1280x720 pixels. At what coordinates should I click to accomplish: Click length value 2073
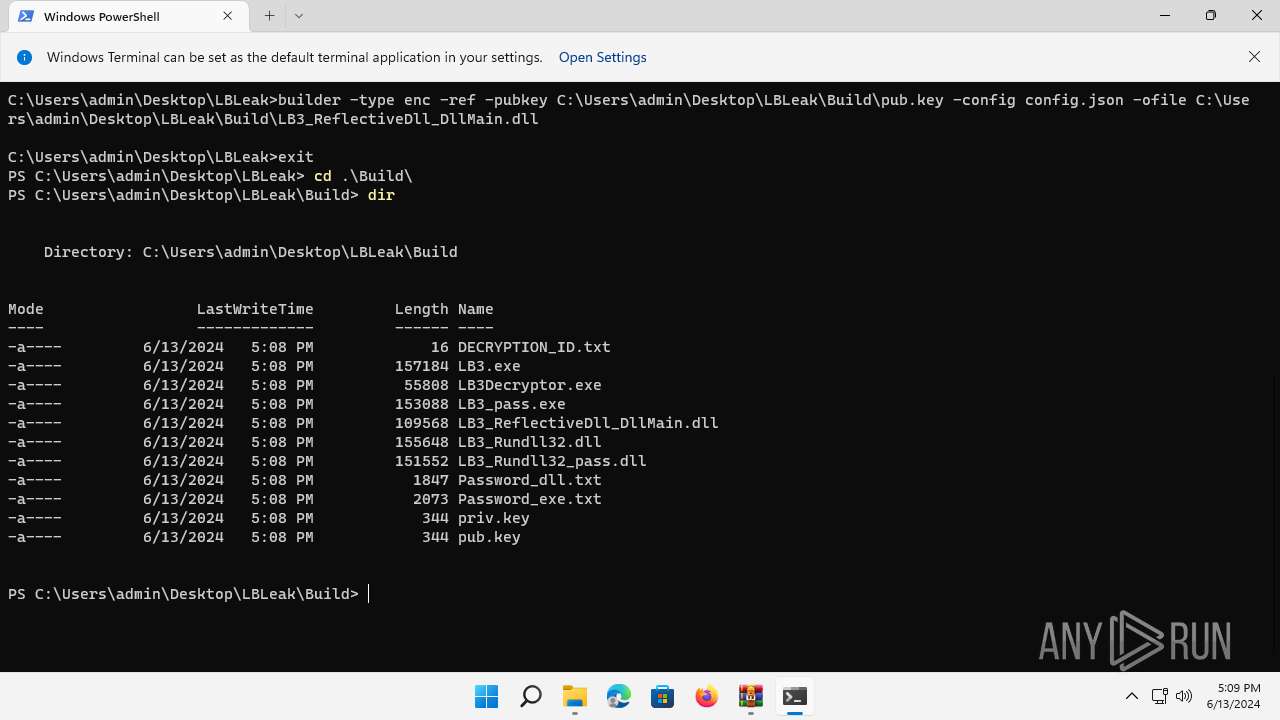(431, 499)
